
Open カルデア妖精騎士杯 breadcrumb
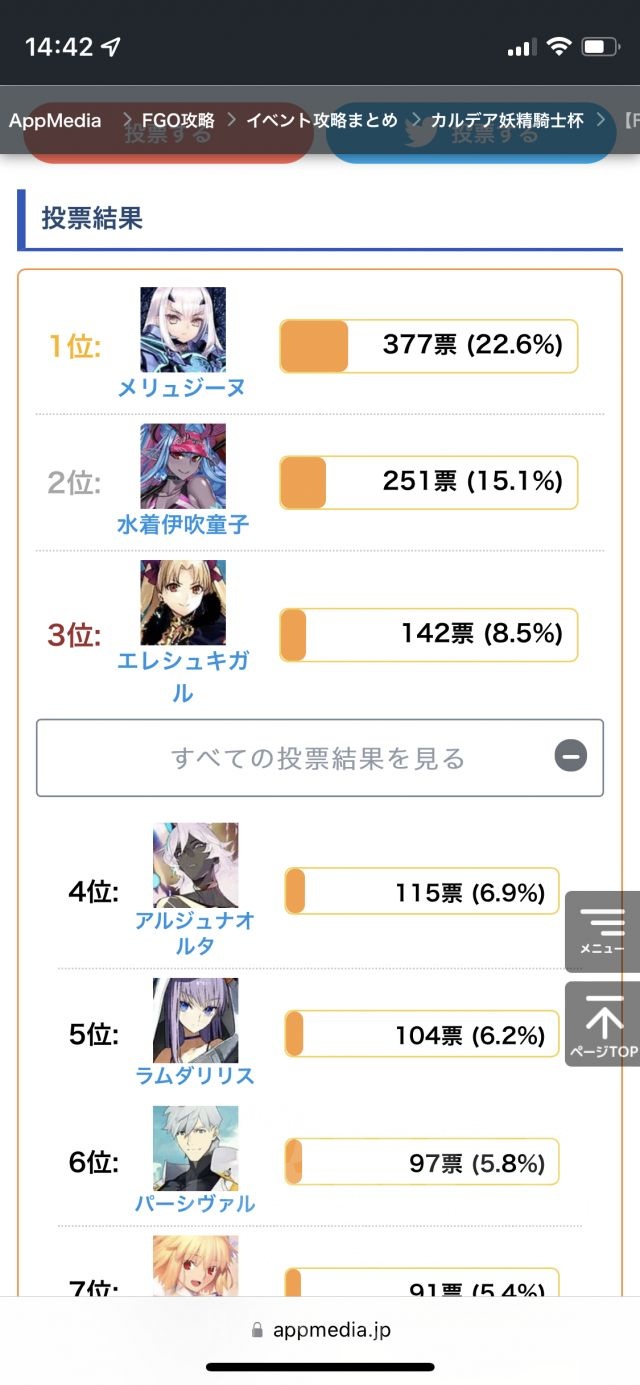coord(507,121)
